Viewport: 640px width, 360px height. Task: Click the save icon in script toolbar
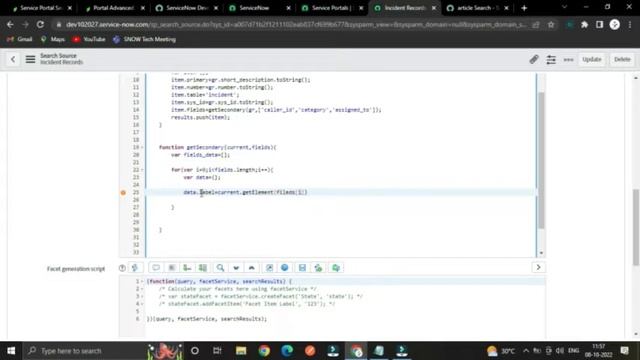pyautogui.click(x=302, y=268)
